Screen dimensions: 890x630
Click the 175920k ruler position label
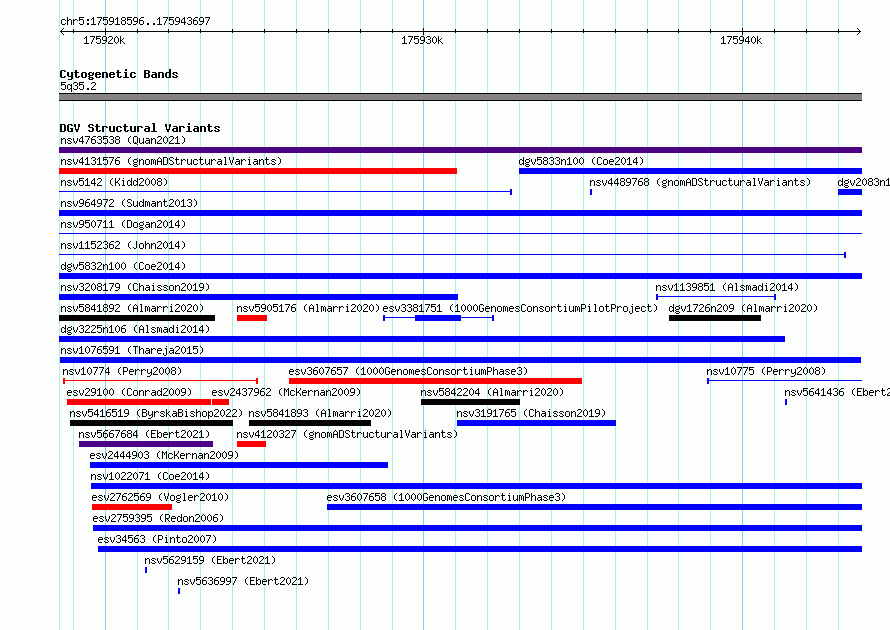[104, 40]
